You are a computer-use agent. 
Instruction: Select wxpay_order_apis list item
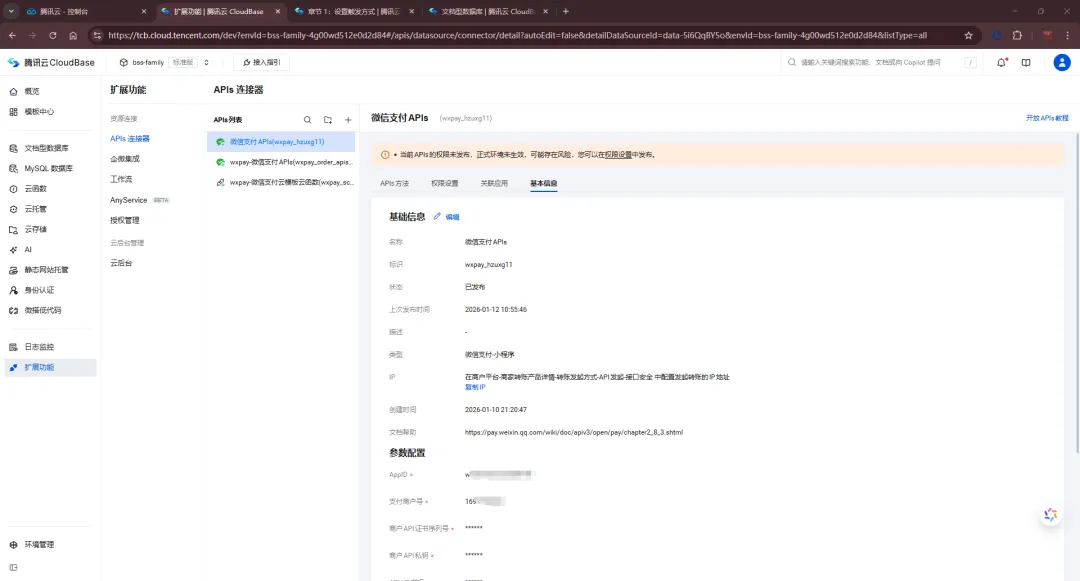[281, 162]
